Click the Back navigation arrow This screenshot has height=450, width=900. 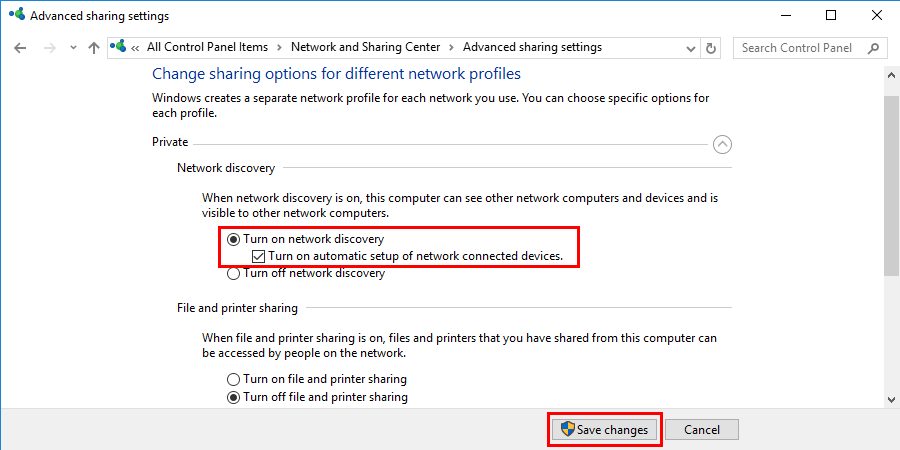[x=20, y=48]
